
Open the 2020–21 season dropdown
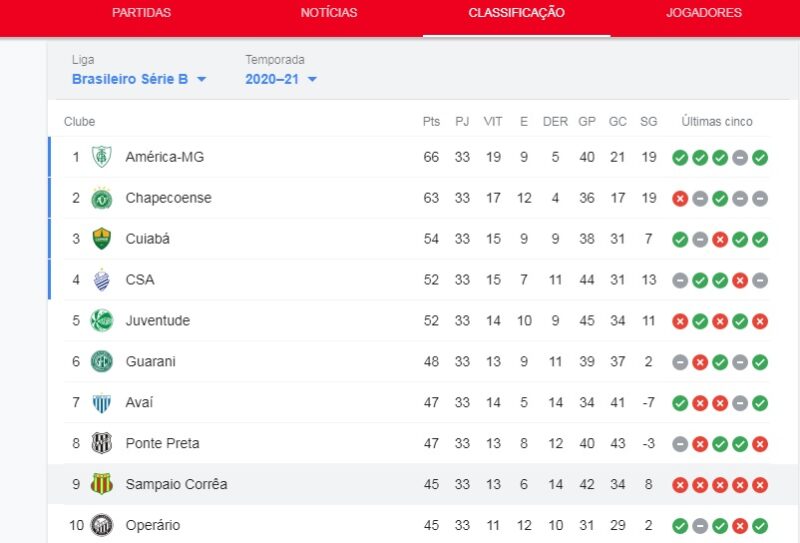281,79
